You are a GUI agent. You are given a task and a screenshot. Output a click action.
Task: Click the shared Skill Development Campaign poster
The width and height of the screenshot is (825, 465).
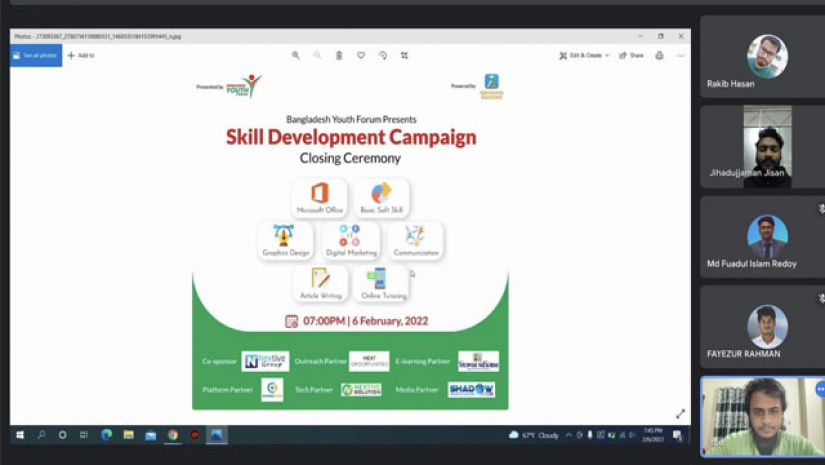pyautogui.click(x=350, y=240)
